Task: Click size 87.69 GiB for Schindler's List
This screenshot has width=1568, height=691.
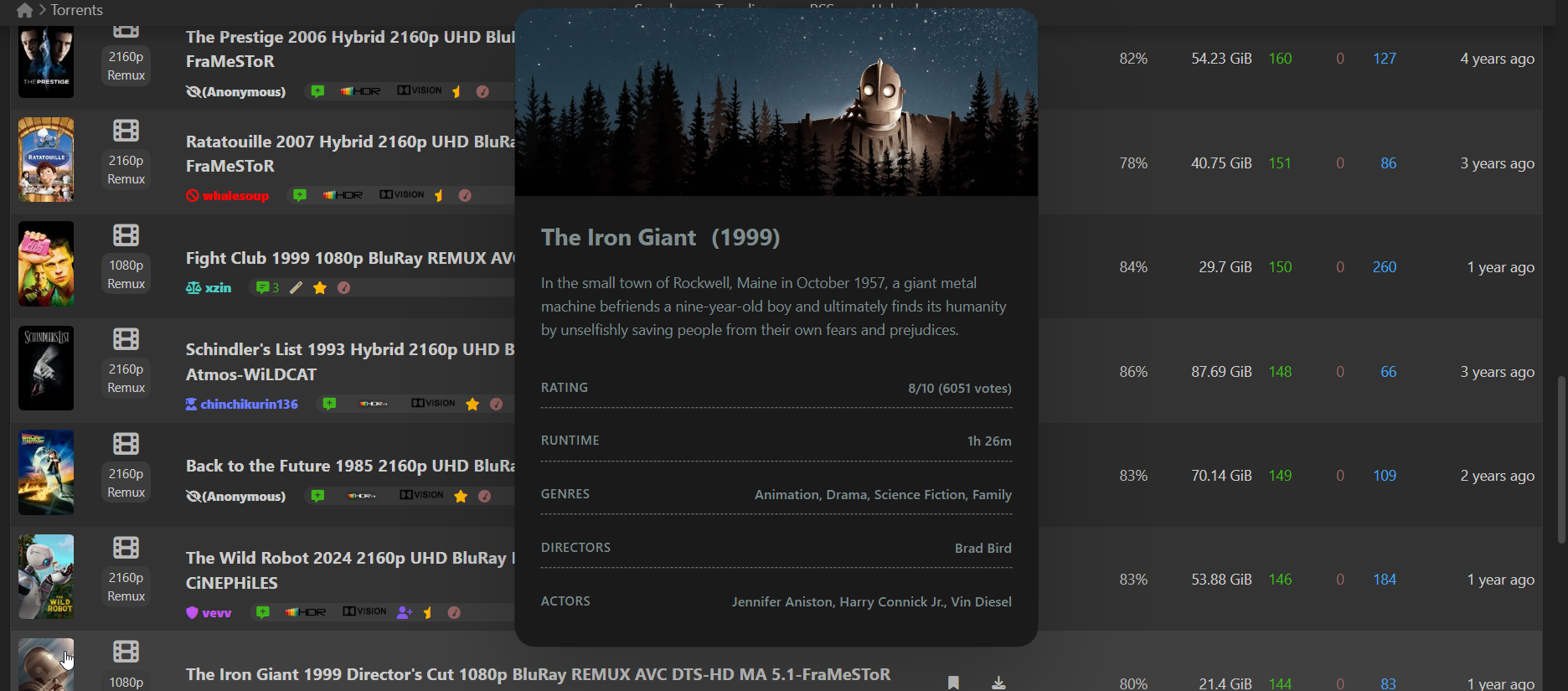Action: coord(1221,372)
